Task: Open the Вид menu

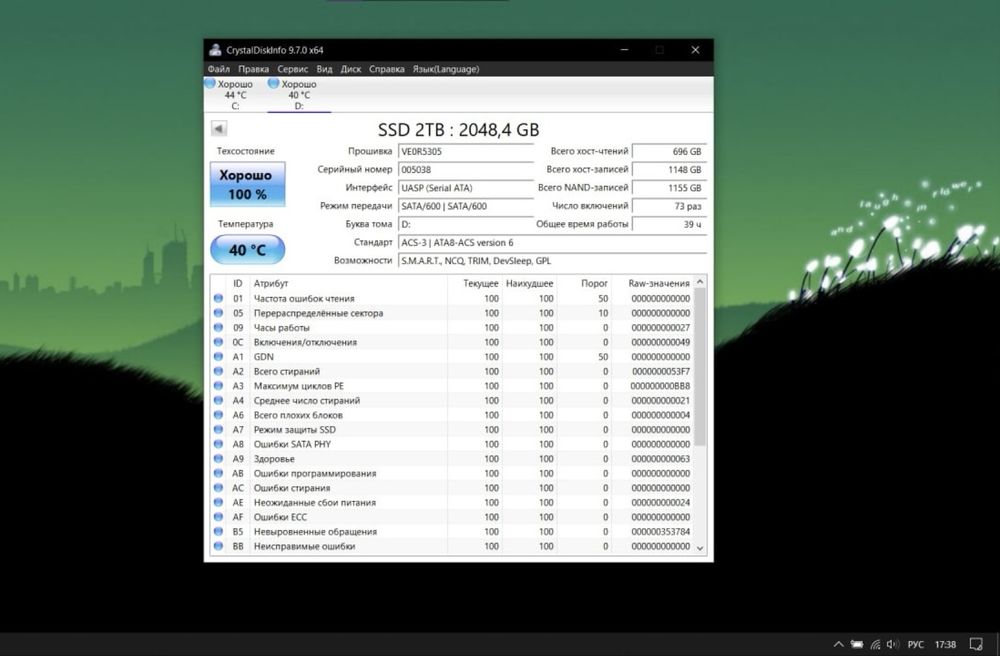Action: point(324,69)
